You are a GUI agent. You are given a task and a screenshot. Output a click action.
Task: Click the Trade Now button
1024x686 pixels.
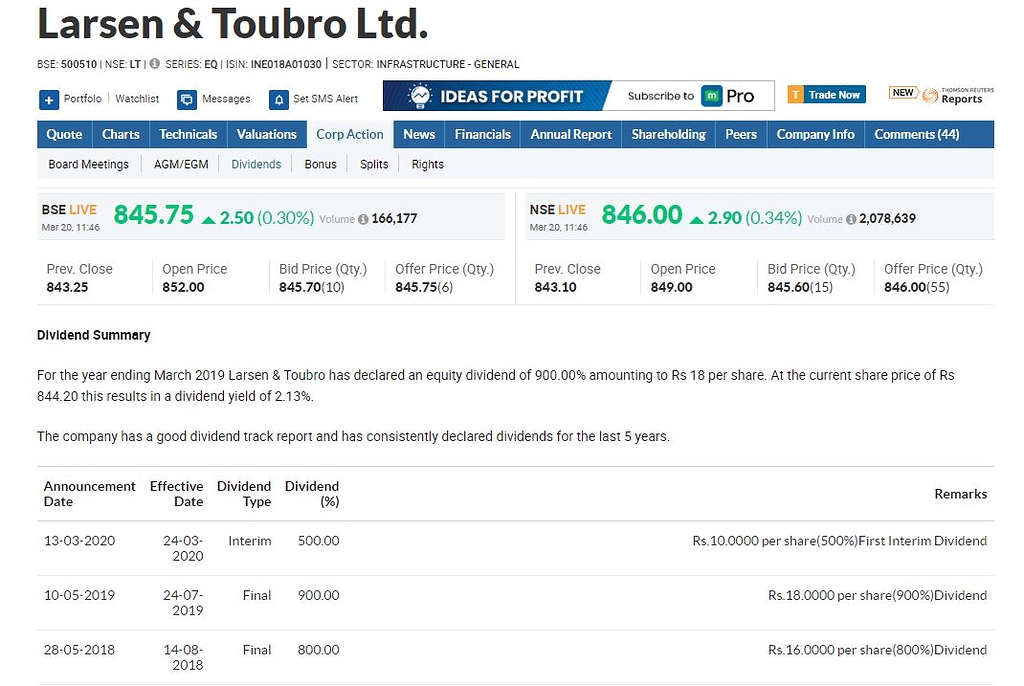(827, 94)
